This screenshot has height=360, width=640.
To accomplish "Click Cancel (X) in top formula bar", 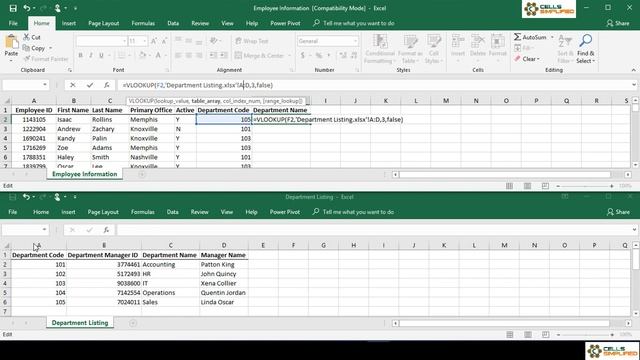I will pos(73,85).
